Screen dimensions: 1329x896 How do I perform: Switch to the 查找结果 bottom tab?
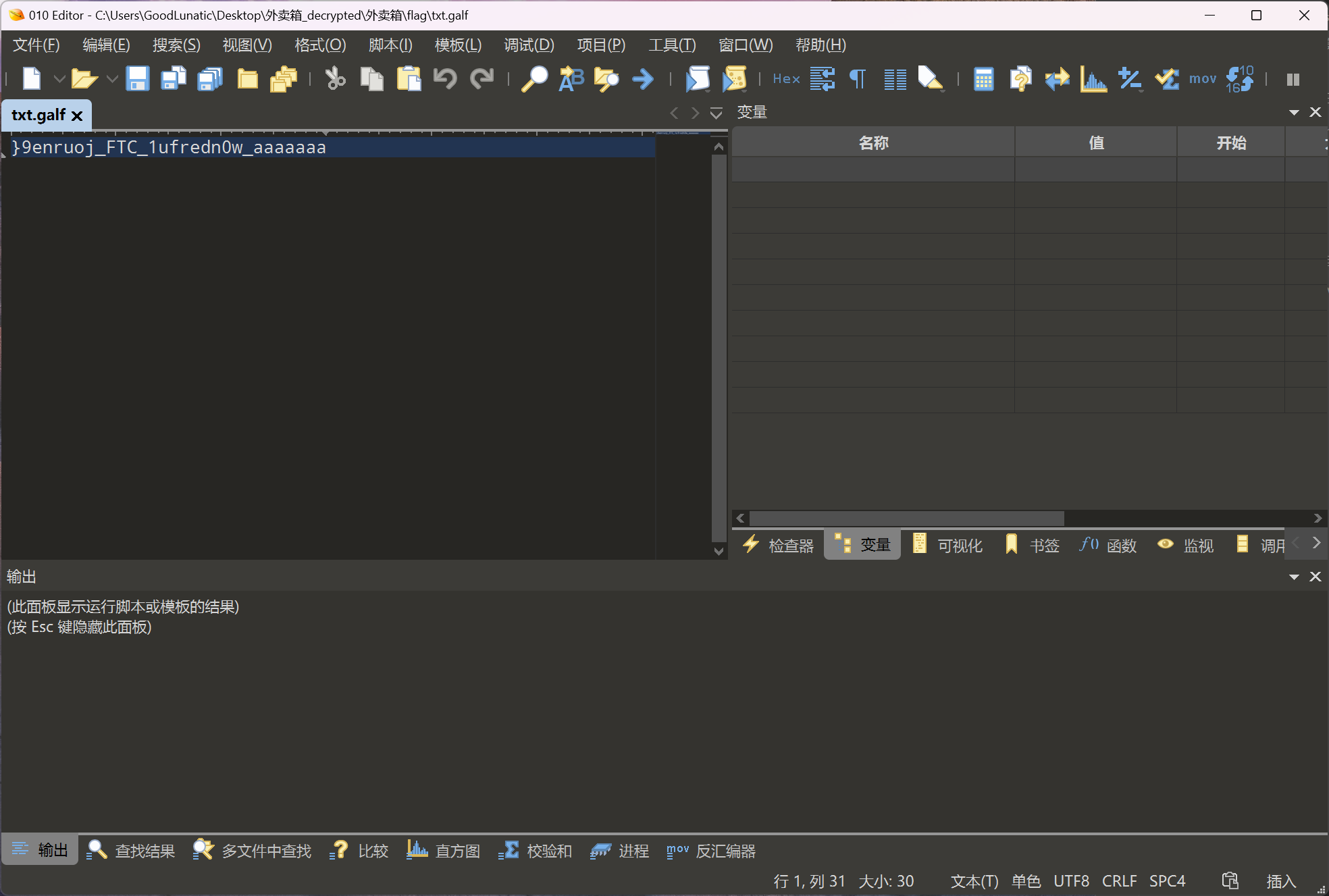(131, 851)
